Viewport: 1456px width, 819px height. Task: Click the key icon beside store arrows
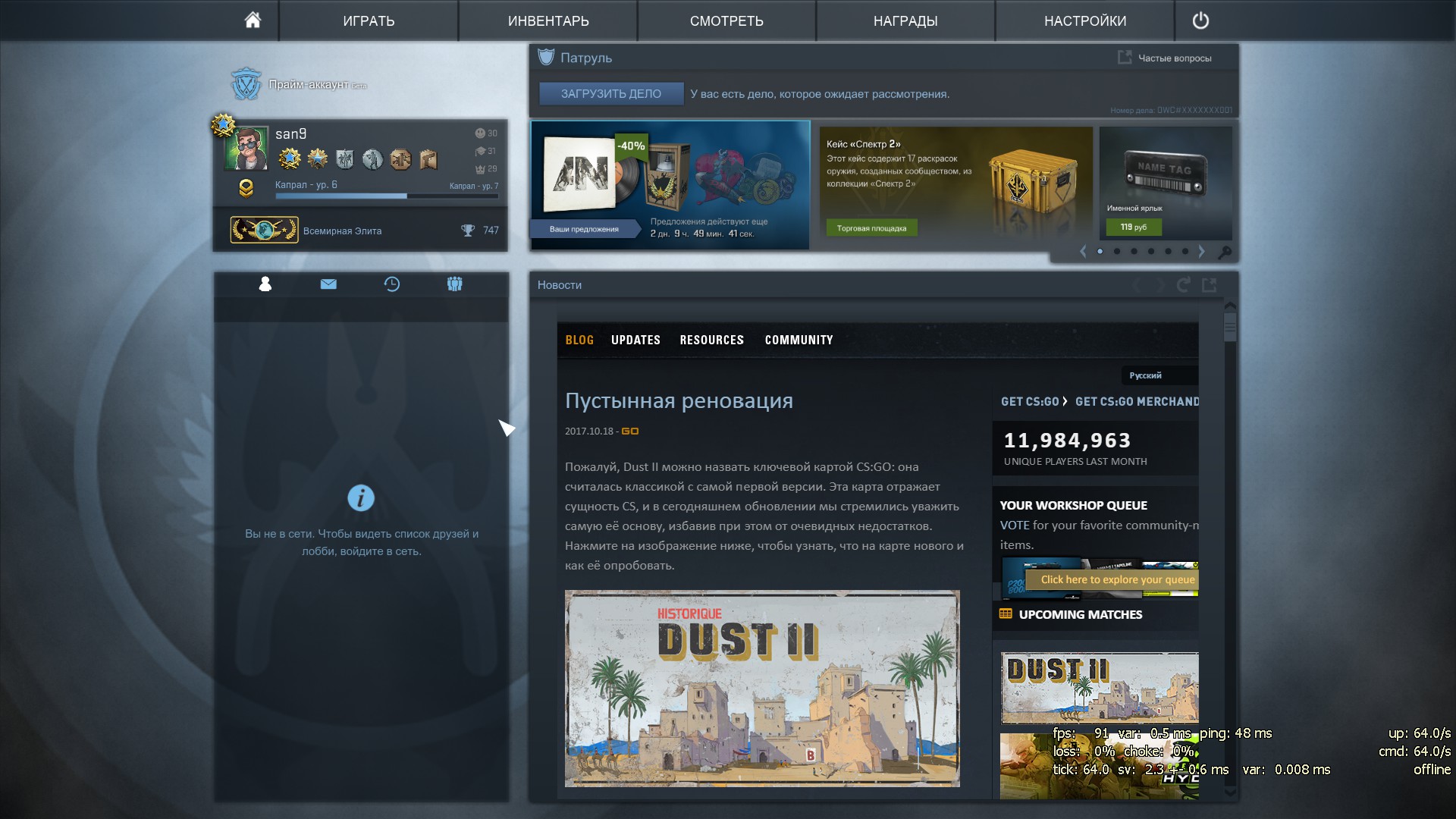(1225, 252)
